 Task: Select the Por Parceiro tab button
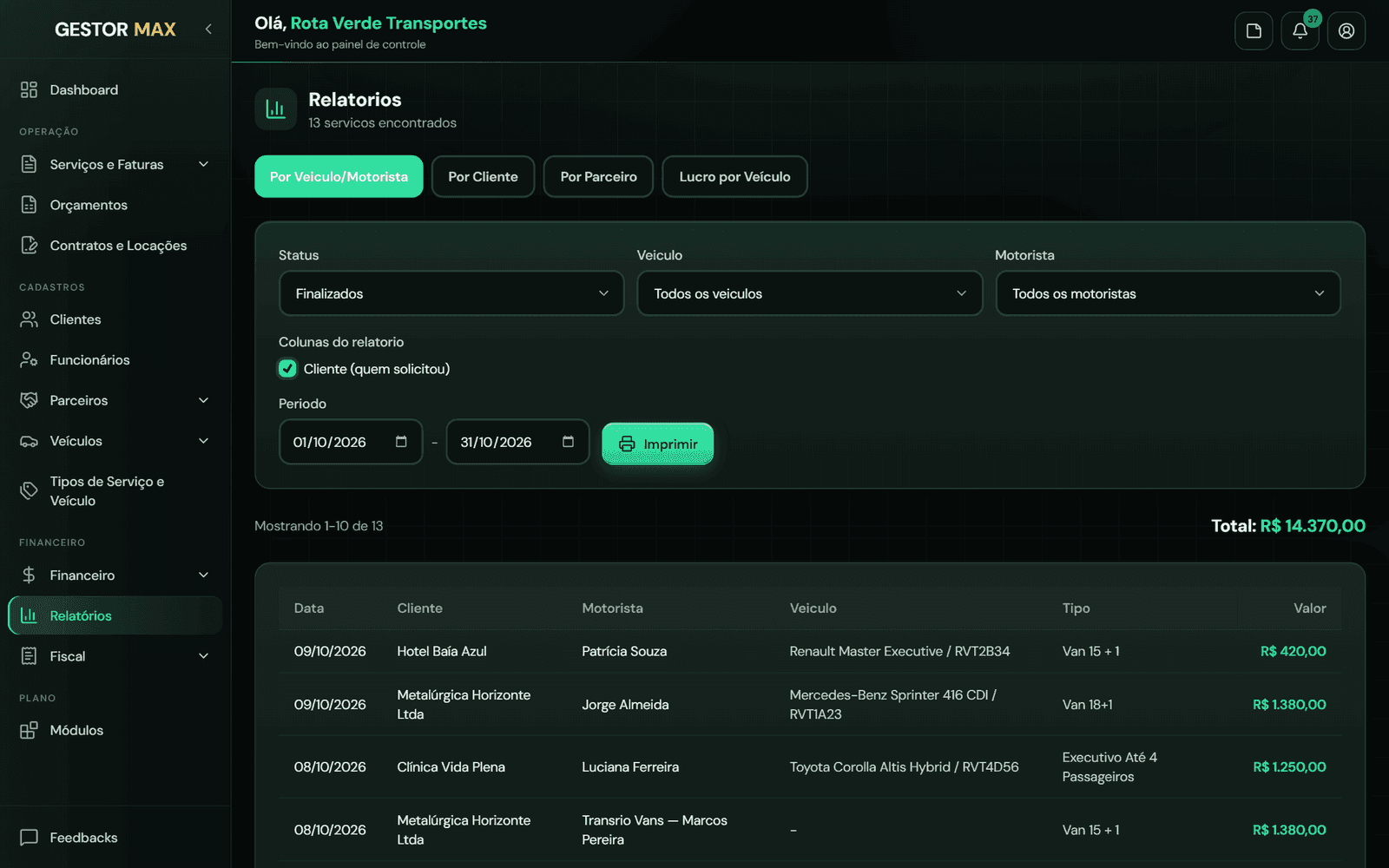[598, 176]
